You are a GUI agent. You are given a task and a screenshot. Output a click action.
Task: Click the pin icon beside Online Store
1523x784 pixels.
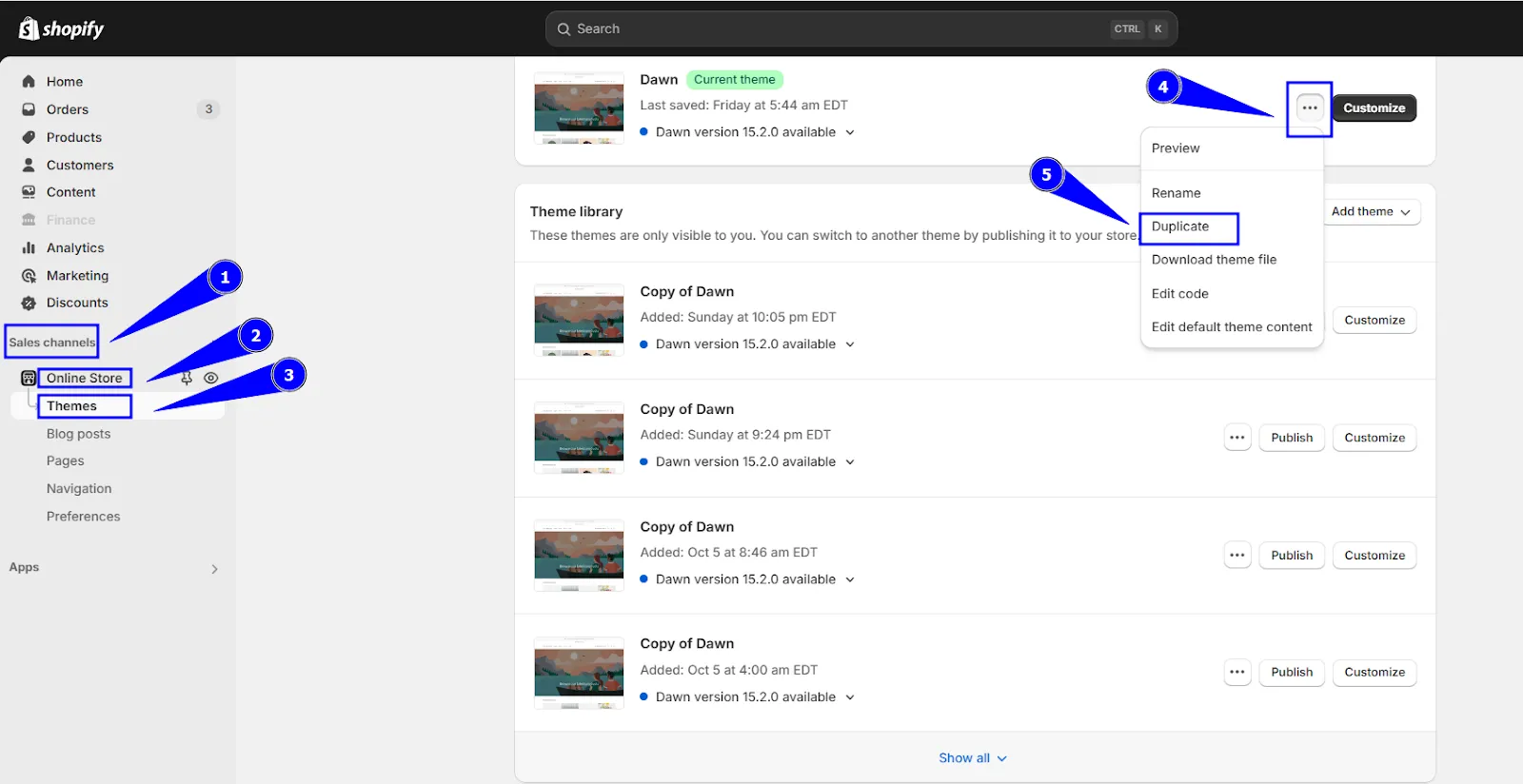187,378
